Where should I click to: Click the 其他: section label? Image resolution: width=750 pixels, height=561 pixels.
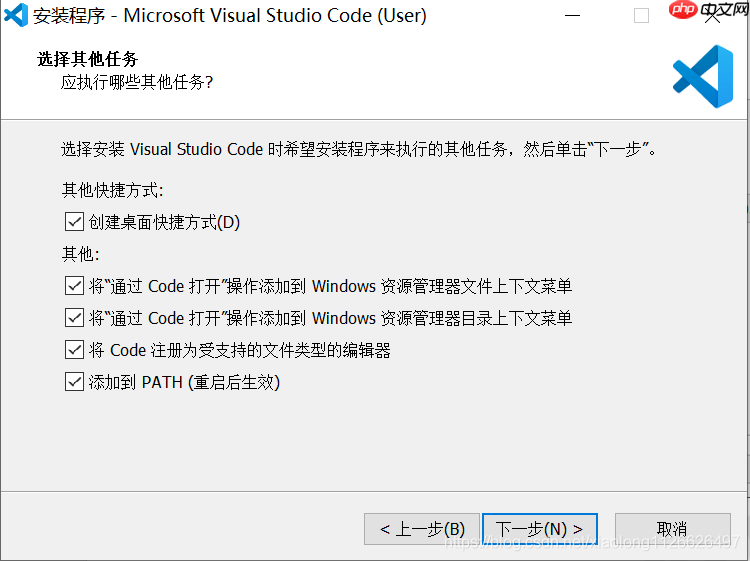pos(80,254)
